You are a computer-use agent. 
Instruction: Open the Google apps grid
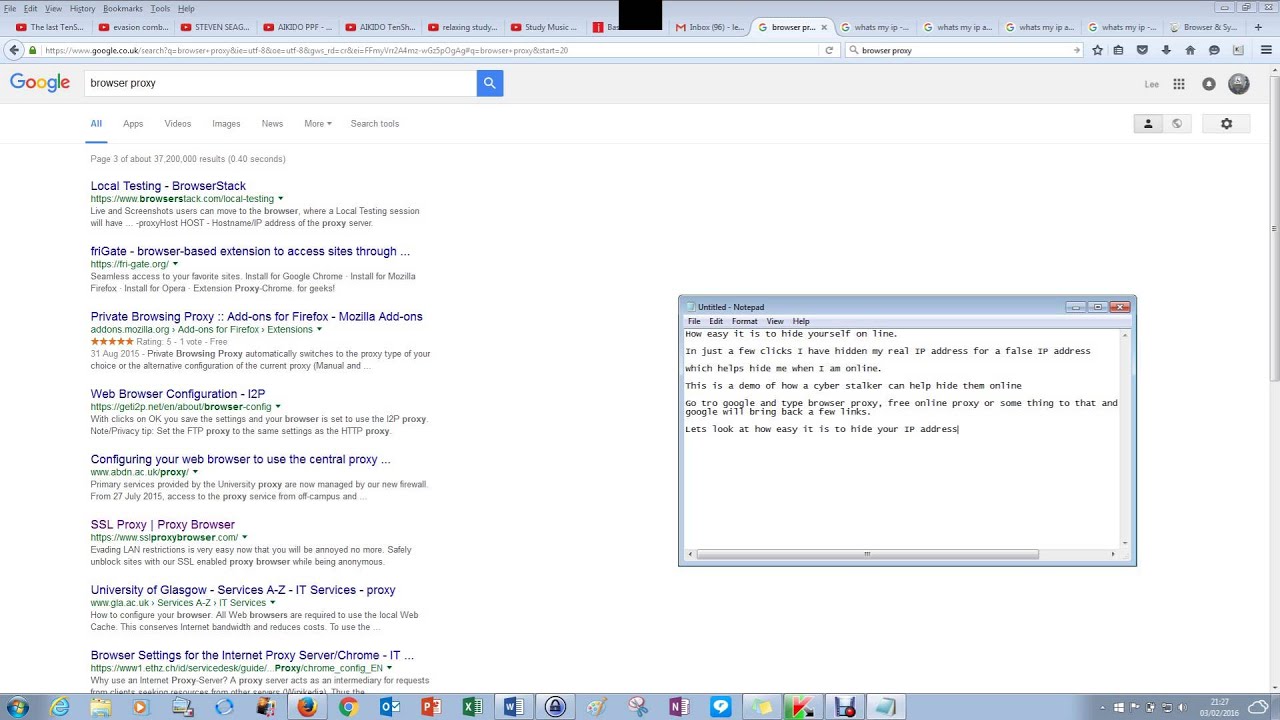pos(1179,84)
